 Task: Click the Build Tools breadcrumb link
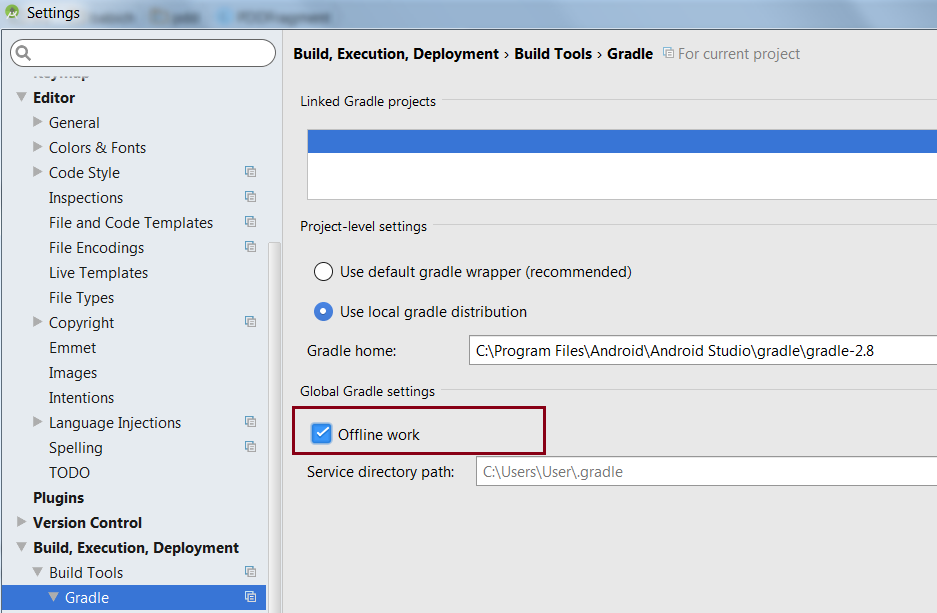[553, 54]
